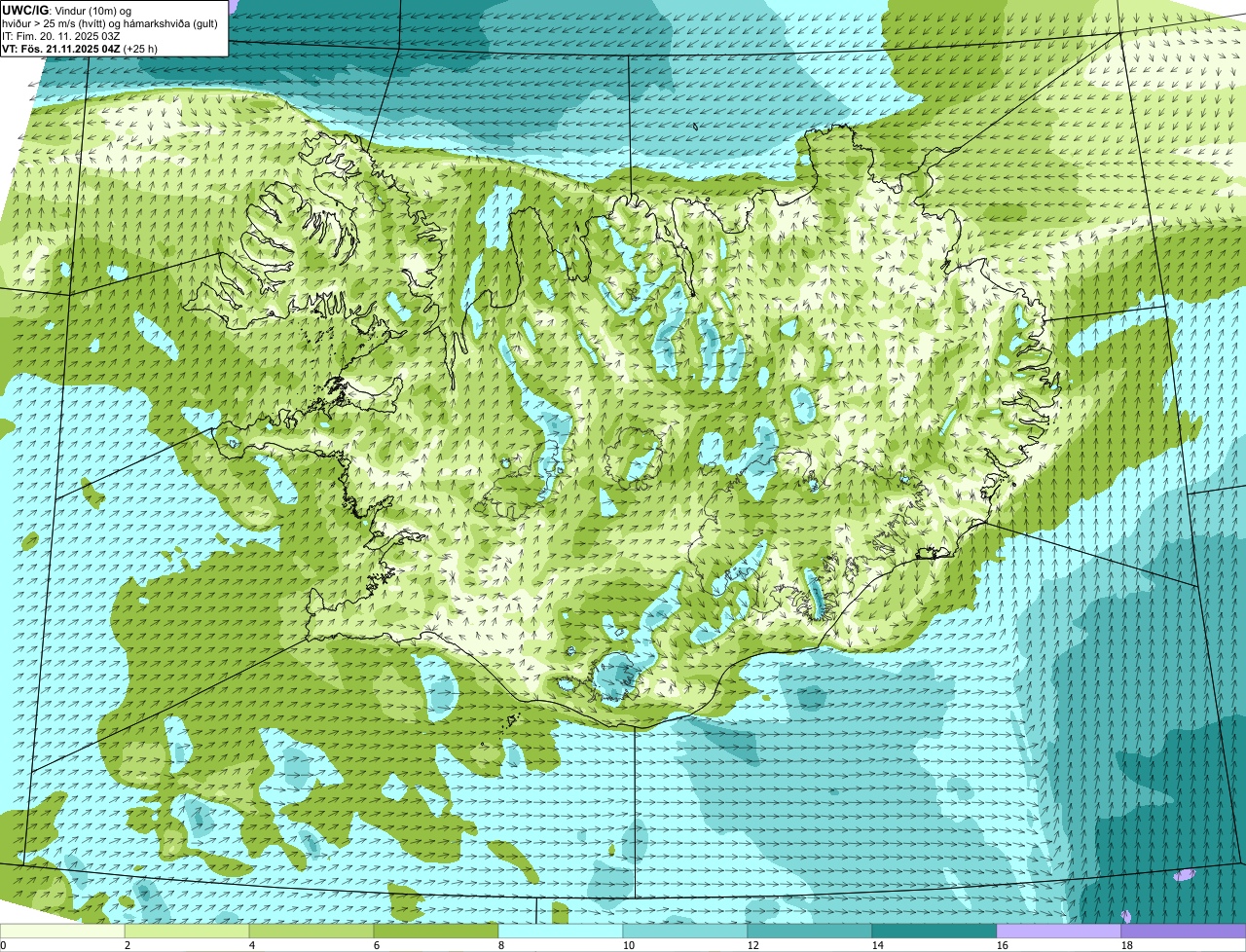Click the 8–10 m/s pale cyan legend swatch
Image resolution: width=1246 pixels, height=952 pixels.
tap(561, 932)
